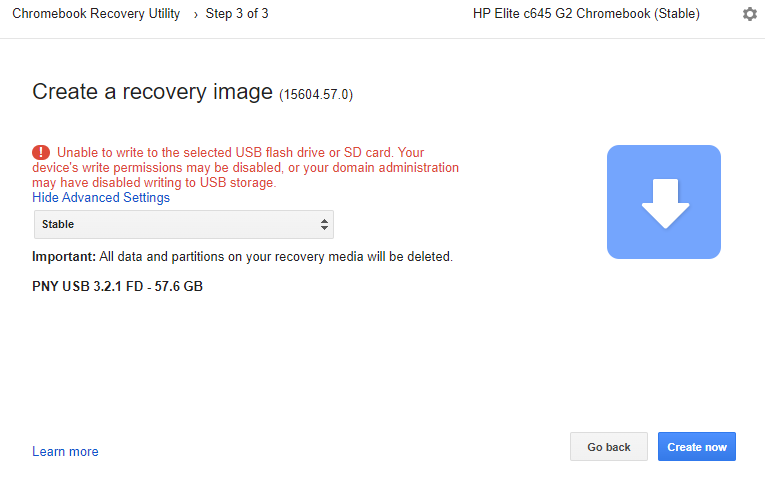Click the word Stable inside the selector
This screenshot has width=765, height=483.
tap(58, 224)
